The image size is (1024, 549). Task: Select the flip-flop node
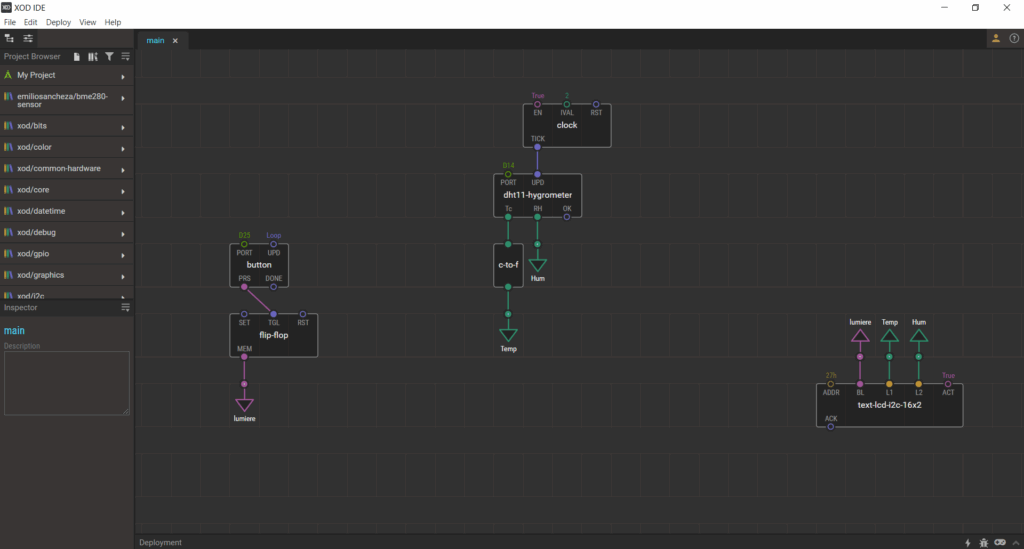click(274, 335)
